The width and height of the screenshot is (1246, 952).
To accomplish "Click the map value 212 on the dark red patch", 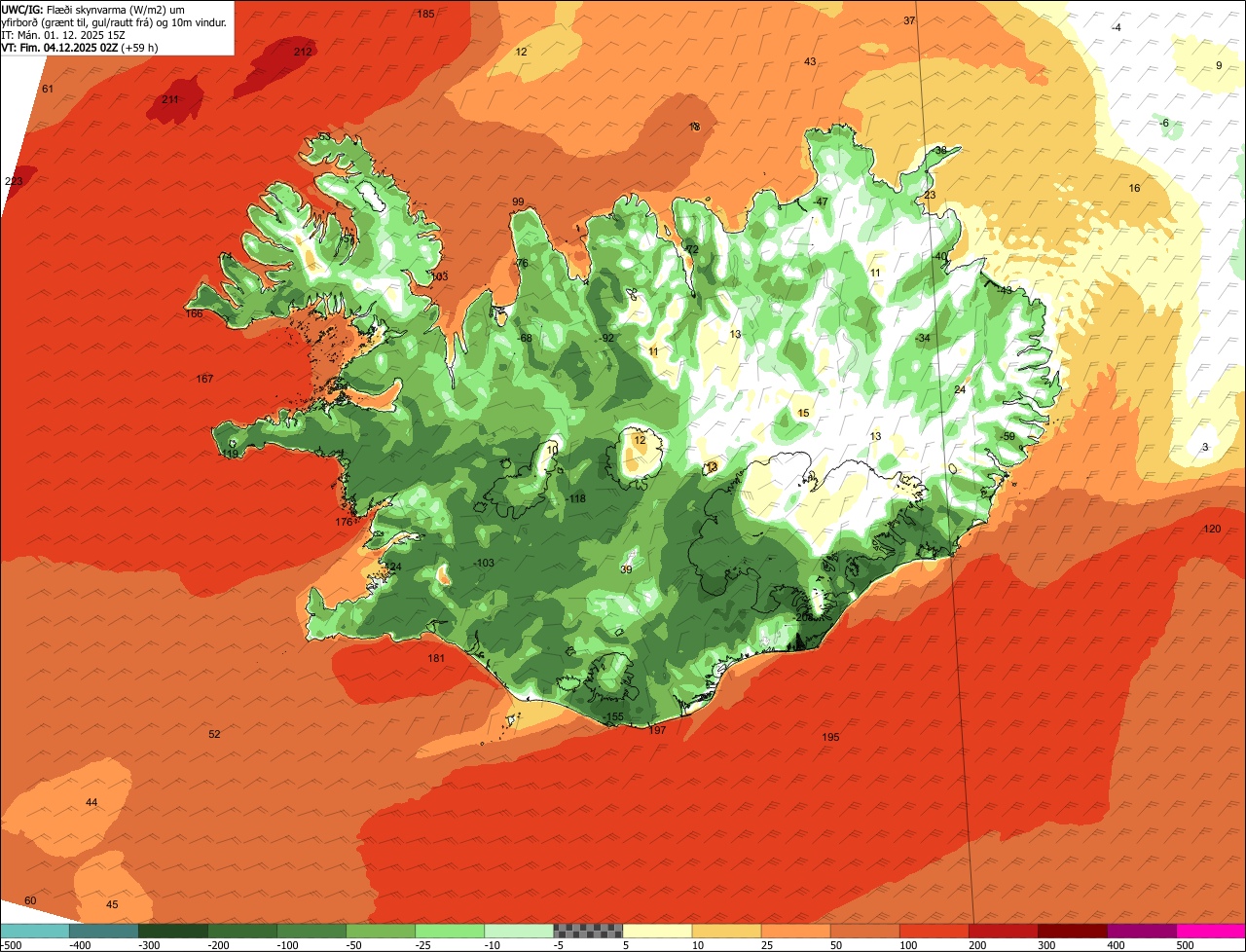I will coord(303,52).
